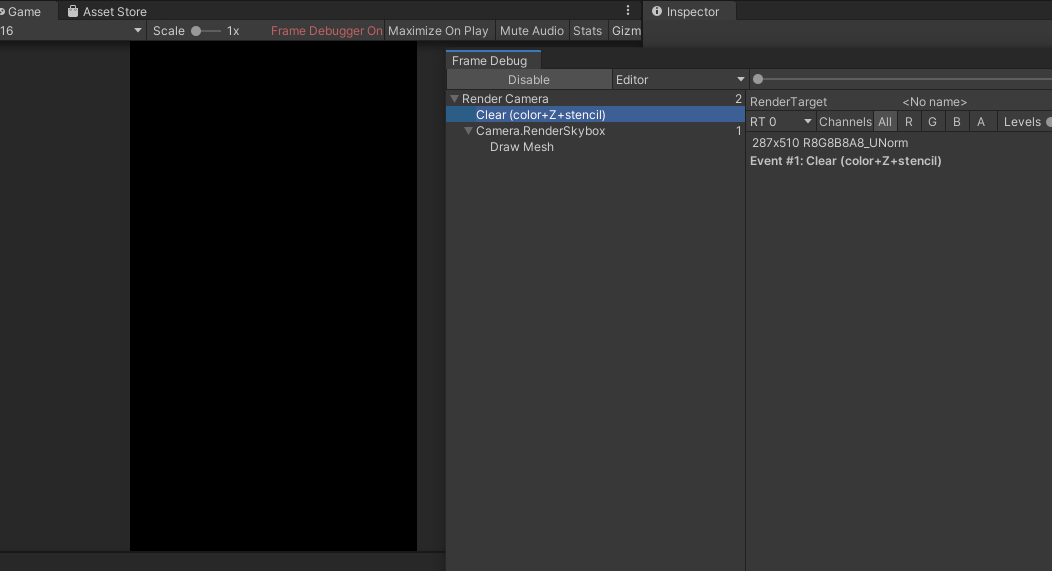Open the Game panel's three-dot options menu

628,11
